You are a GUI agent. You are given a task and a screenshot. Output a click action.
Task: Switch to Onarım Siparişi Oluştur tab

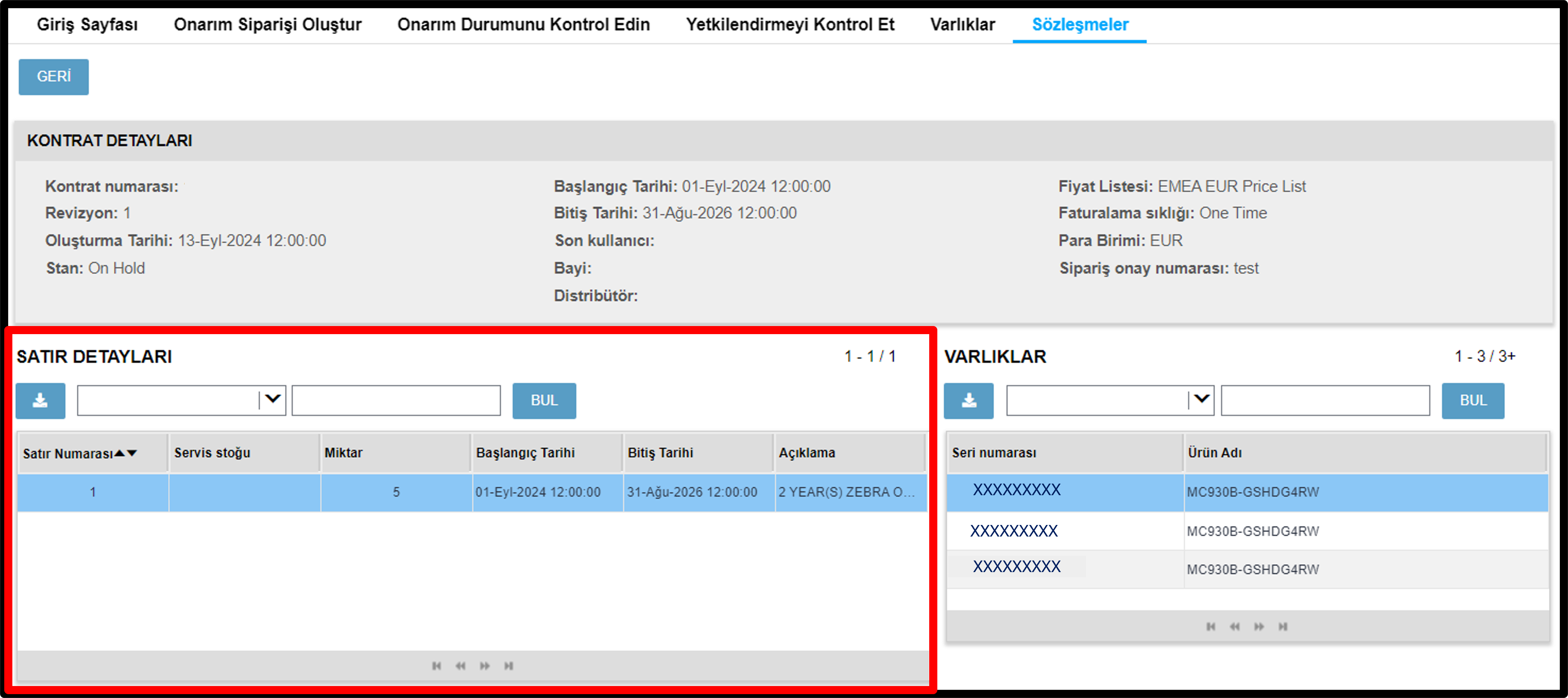pos(268,24)
